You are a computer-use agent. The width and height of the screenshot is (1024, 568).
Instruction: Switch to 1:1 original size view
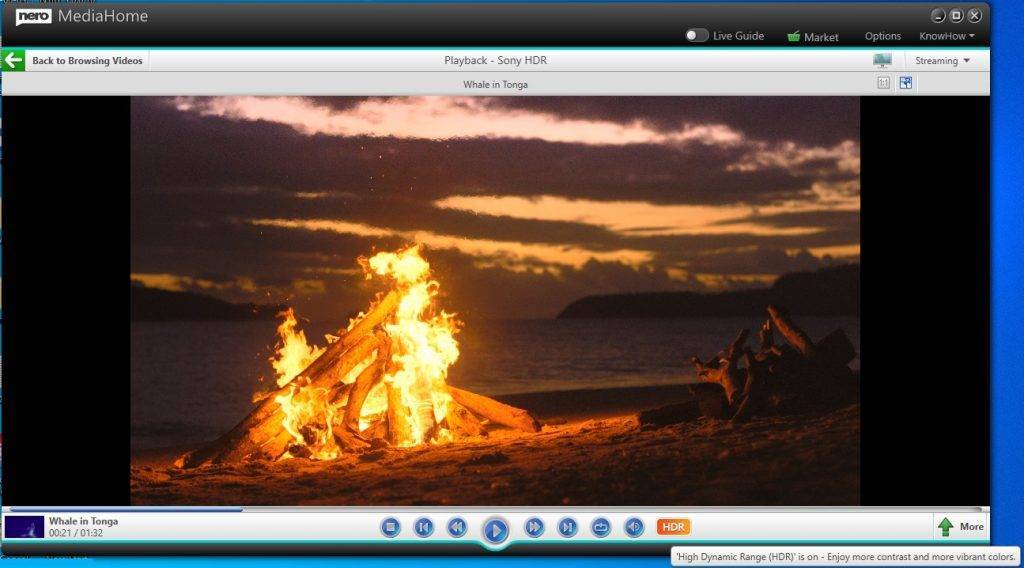coord(884,83)
